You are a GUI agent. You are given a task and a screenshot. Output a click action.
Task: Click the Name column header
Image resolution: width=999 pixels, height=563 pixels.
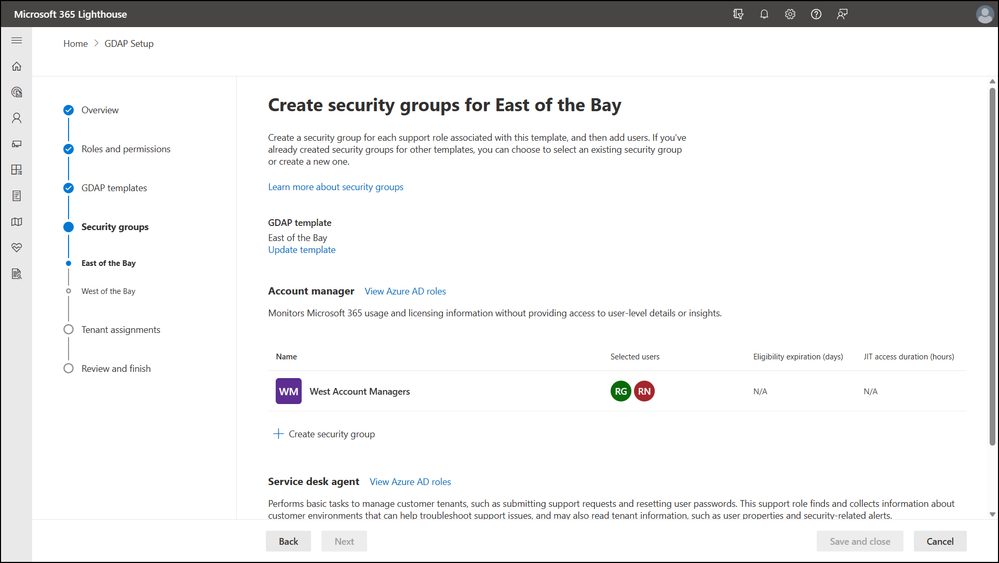coord(286,357)
